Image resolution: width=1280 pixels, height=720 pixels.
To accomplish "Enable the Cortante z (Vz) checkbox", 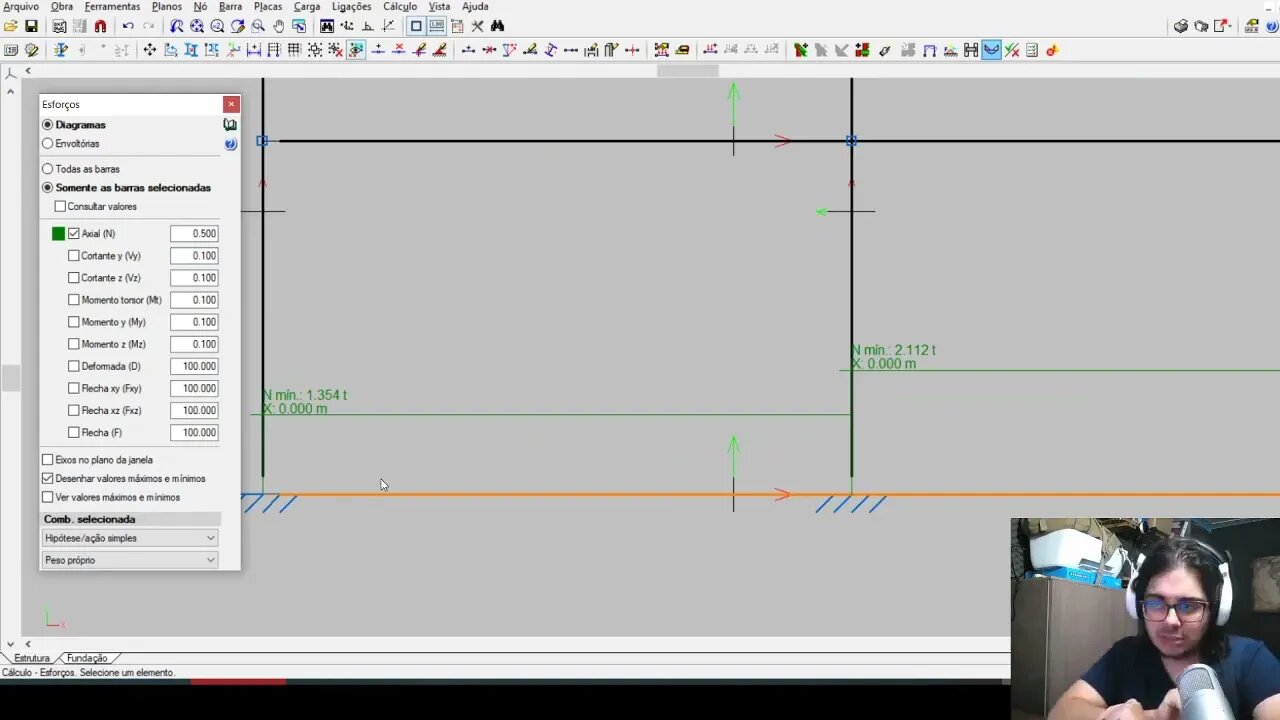I will [x=73, y=278].
